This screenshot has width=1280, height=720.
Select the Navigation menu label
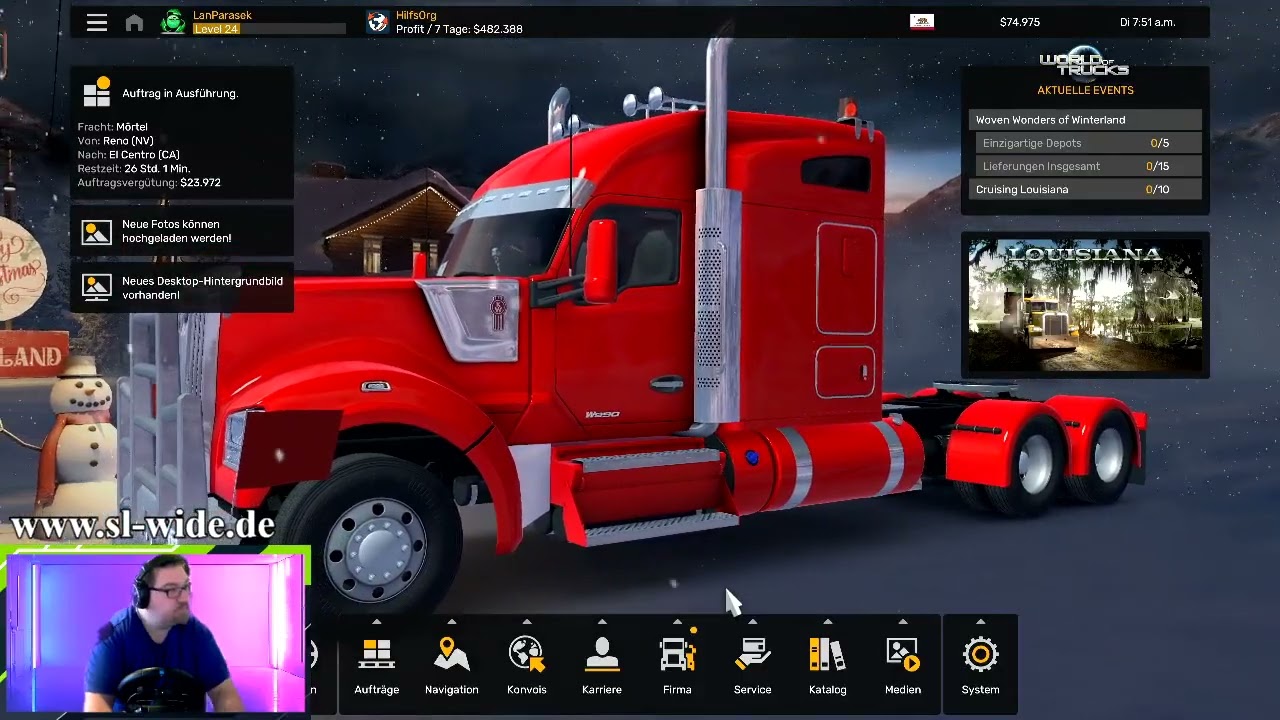[452, 690]
